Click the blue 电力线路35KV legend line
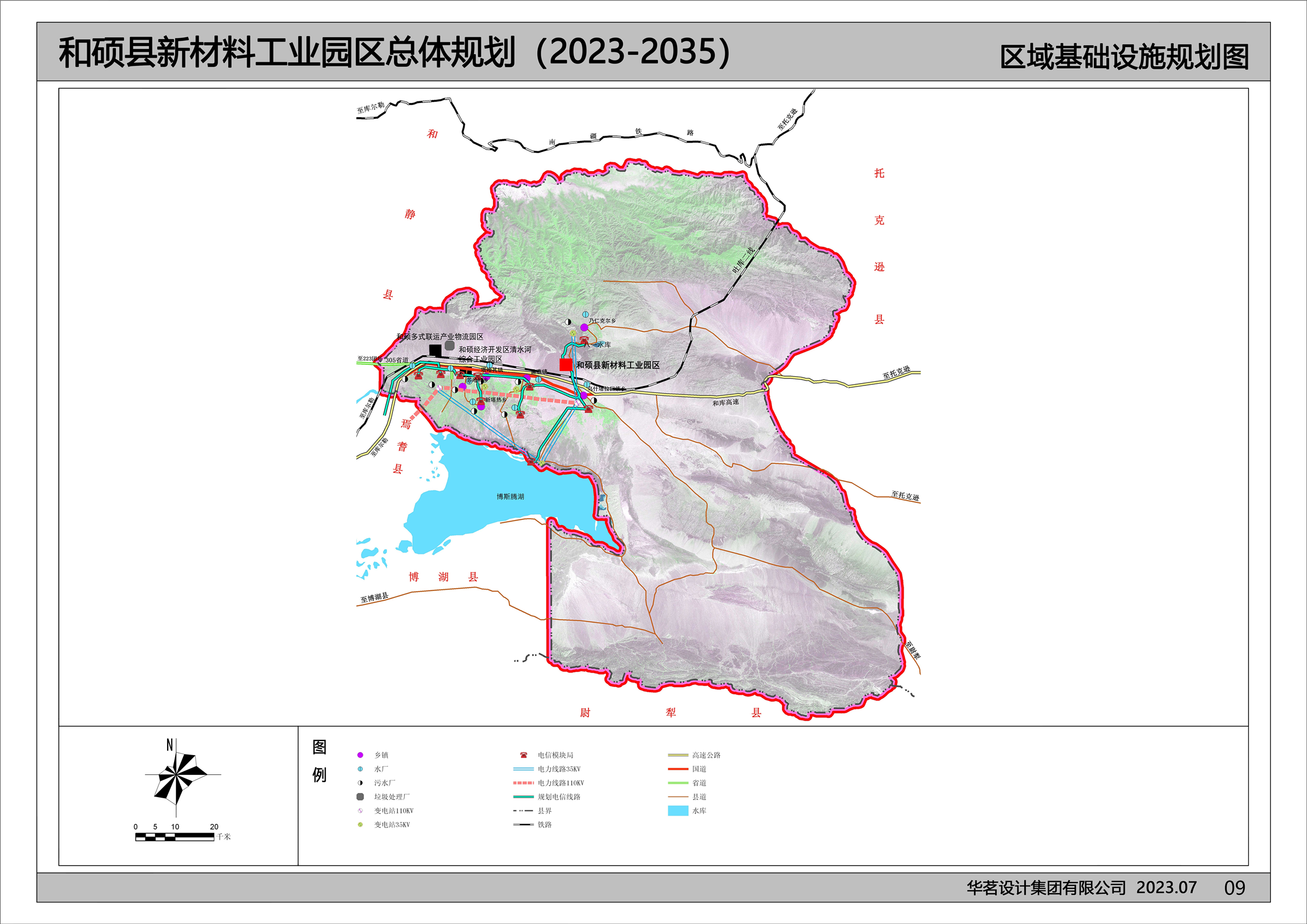This screenshot has width=1307, height=924. click(523, 769)
